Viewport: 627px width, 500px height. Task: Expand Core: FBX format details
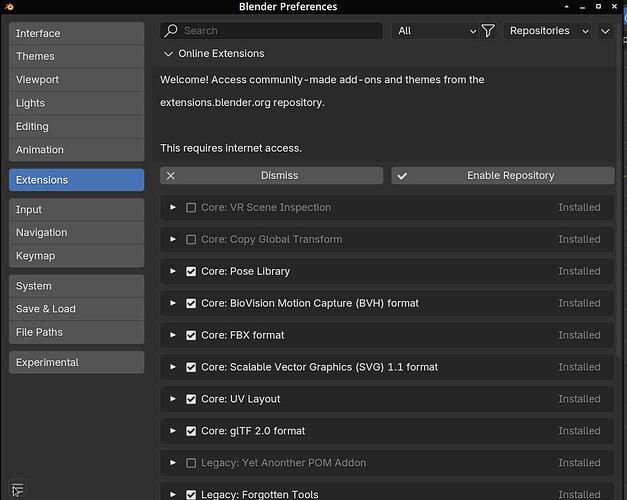tap(173, 335)
